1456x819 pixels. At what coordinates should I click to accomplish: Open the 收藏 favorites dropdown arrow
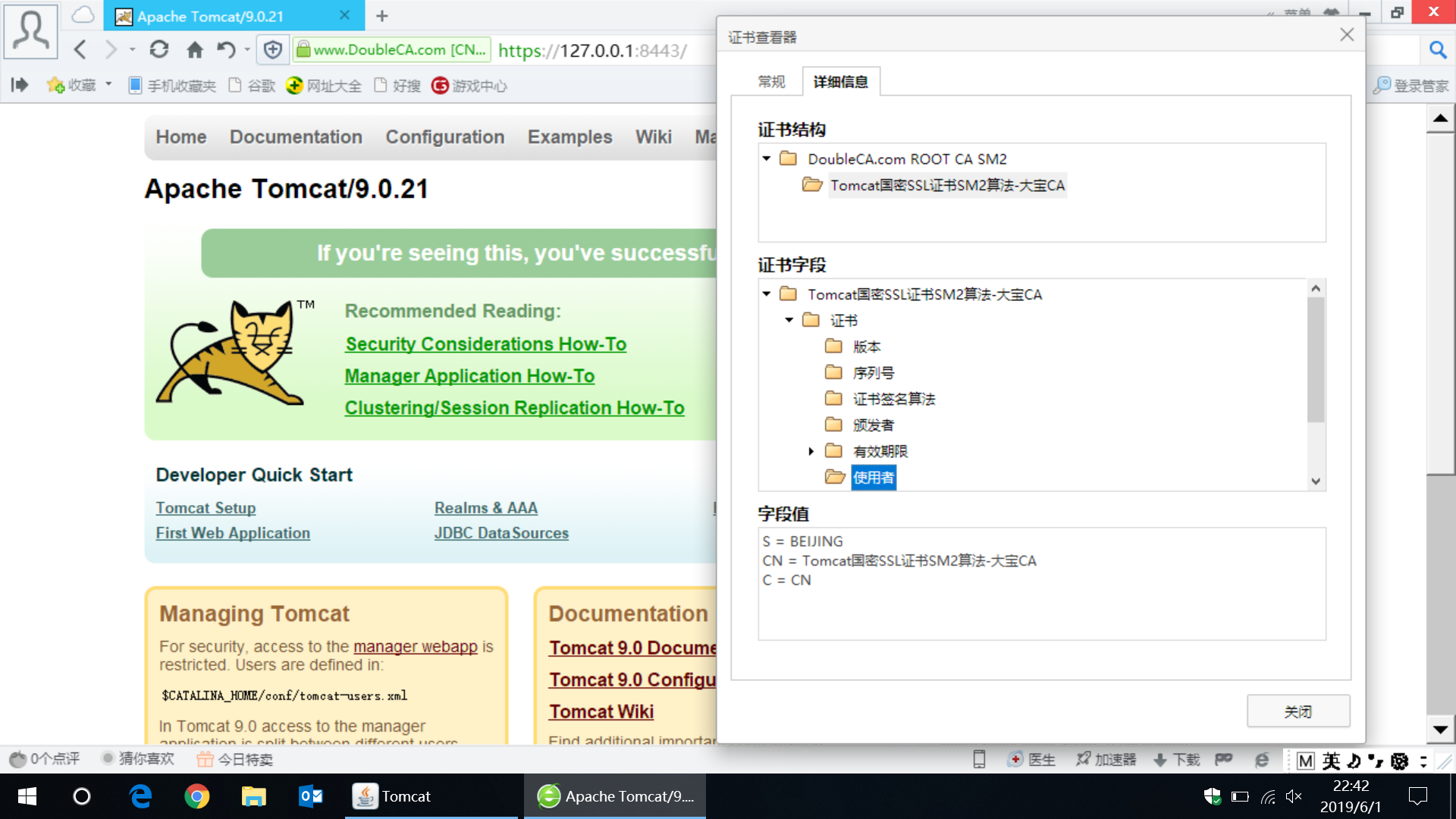(108, 84)
